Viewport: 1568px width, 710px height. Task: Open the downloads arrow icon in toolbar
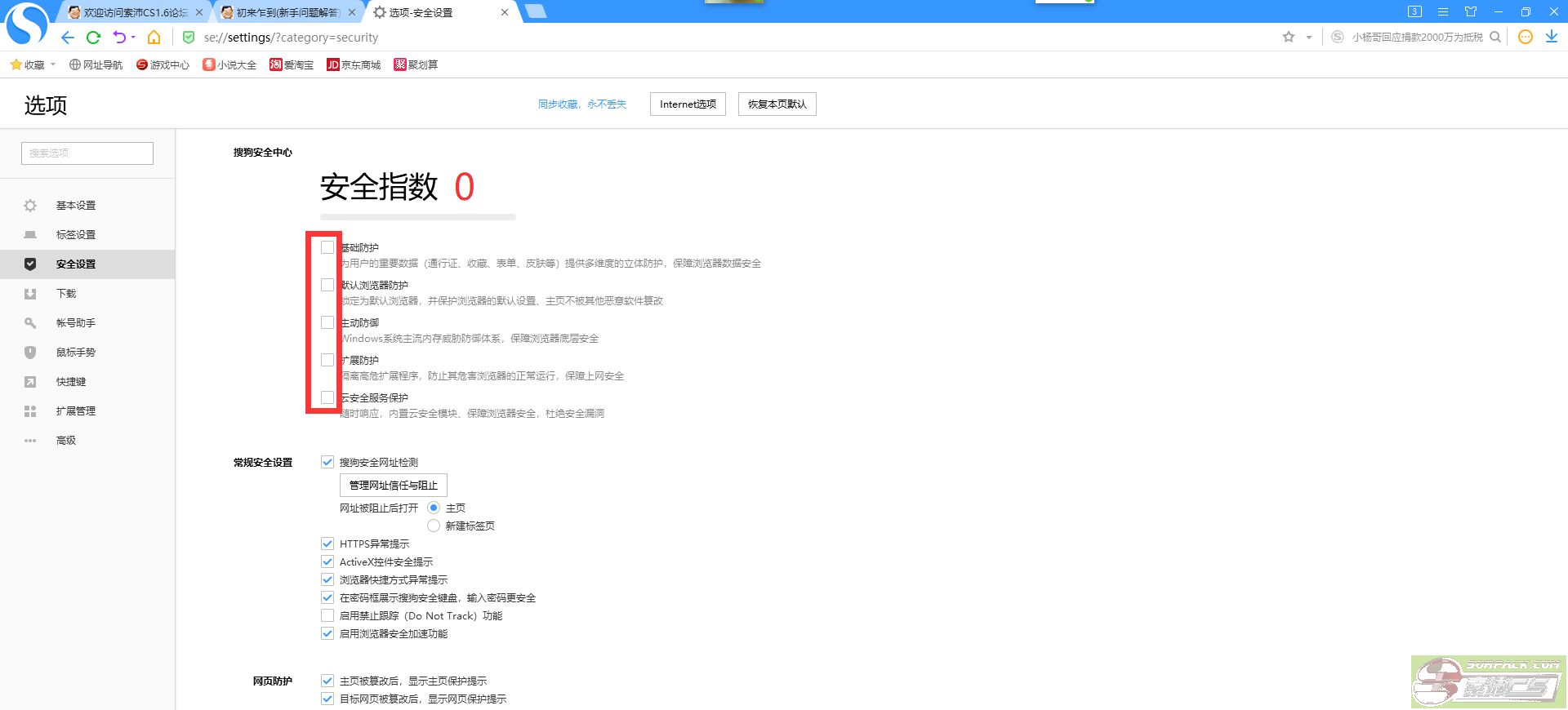click(x=1551, y=38)
